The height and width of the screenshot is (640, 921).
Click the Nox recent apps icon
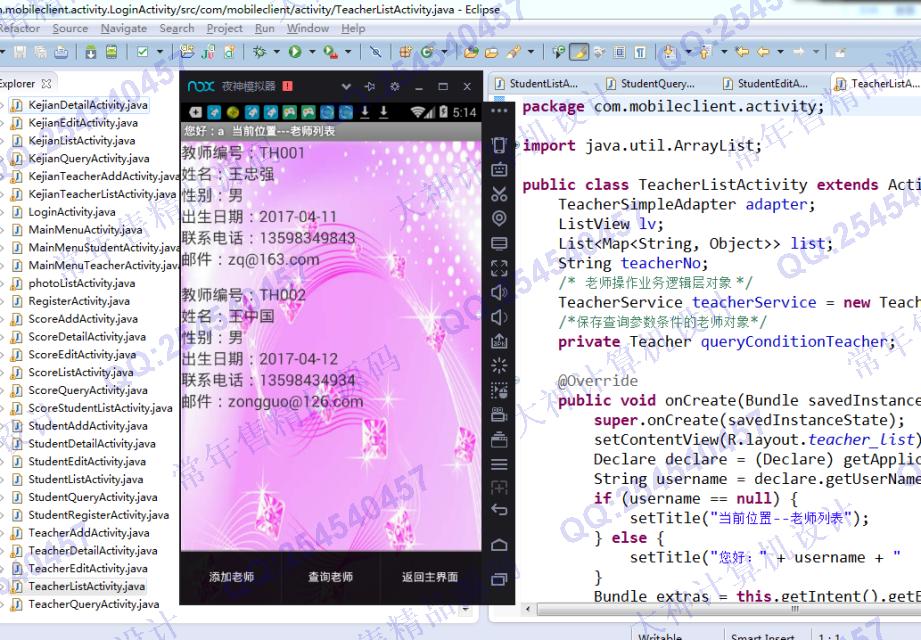click(499, 580)
